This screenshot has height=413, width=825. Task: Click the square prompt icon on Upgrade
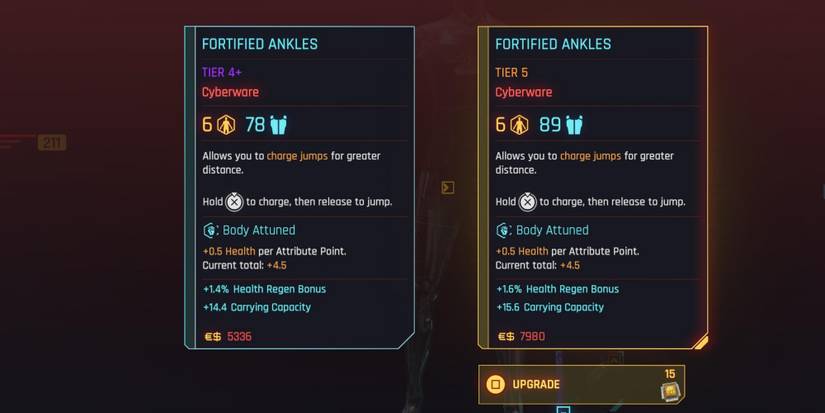494,384
